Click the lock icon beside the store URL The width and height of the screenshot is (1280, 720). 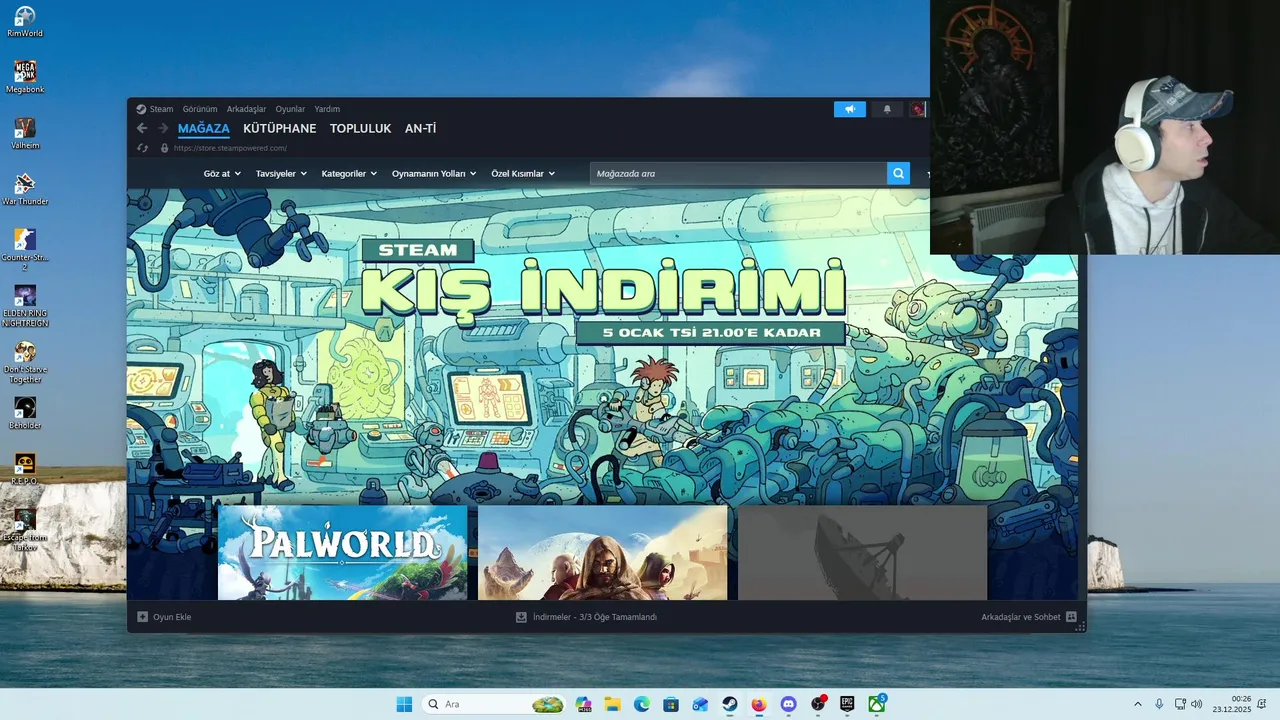pyautogui.click(x=164, y=148)
